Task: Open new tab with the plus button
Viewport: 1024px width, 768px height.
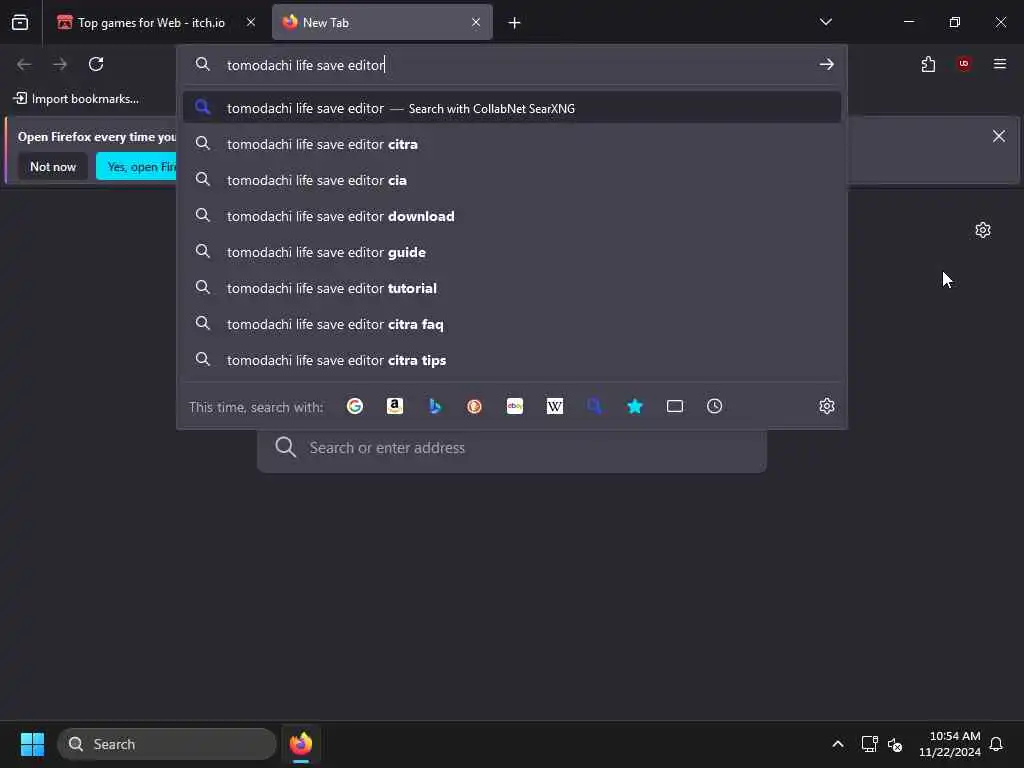Action: [515, 23]
